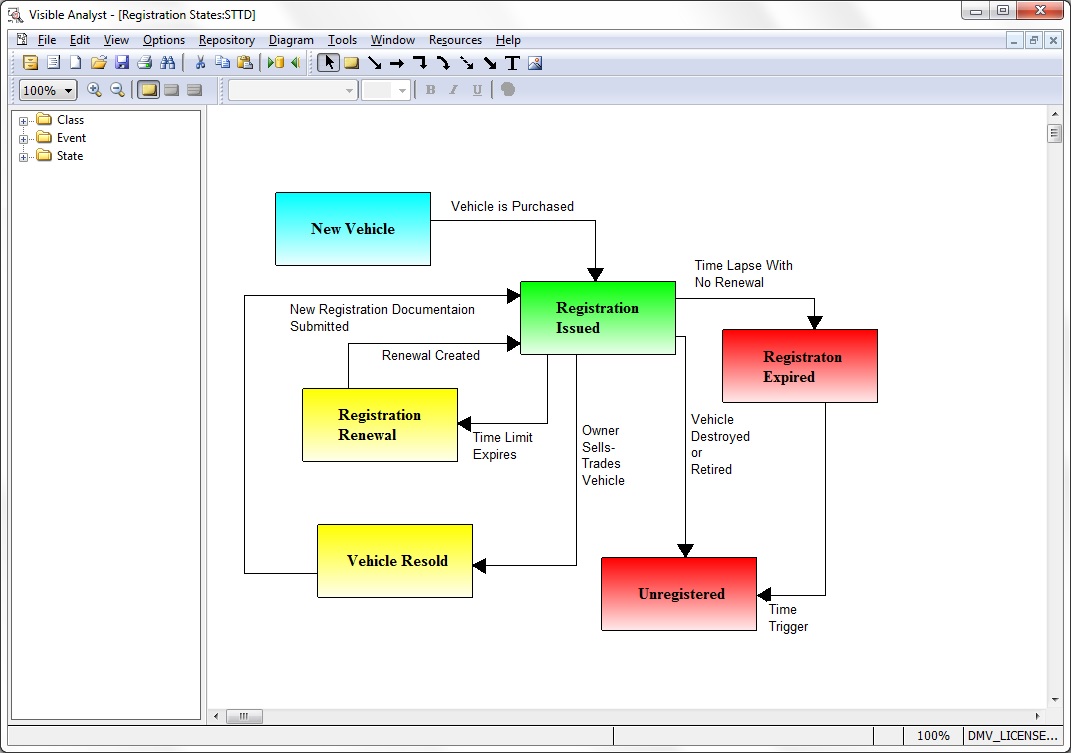The image size is (1071, 753).
Task: Click the green arrow into database icon
Action: (276, 63)
